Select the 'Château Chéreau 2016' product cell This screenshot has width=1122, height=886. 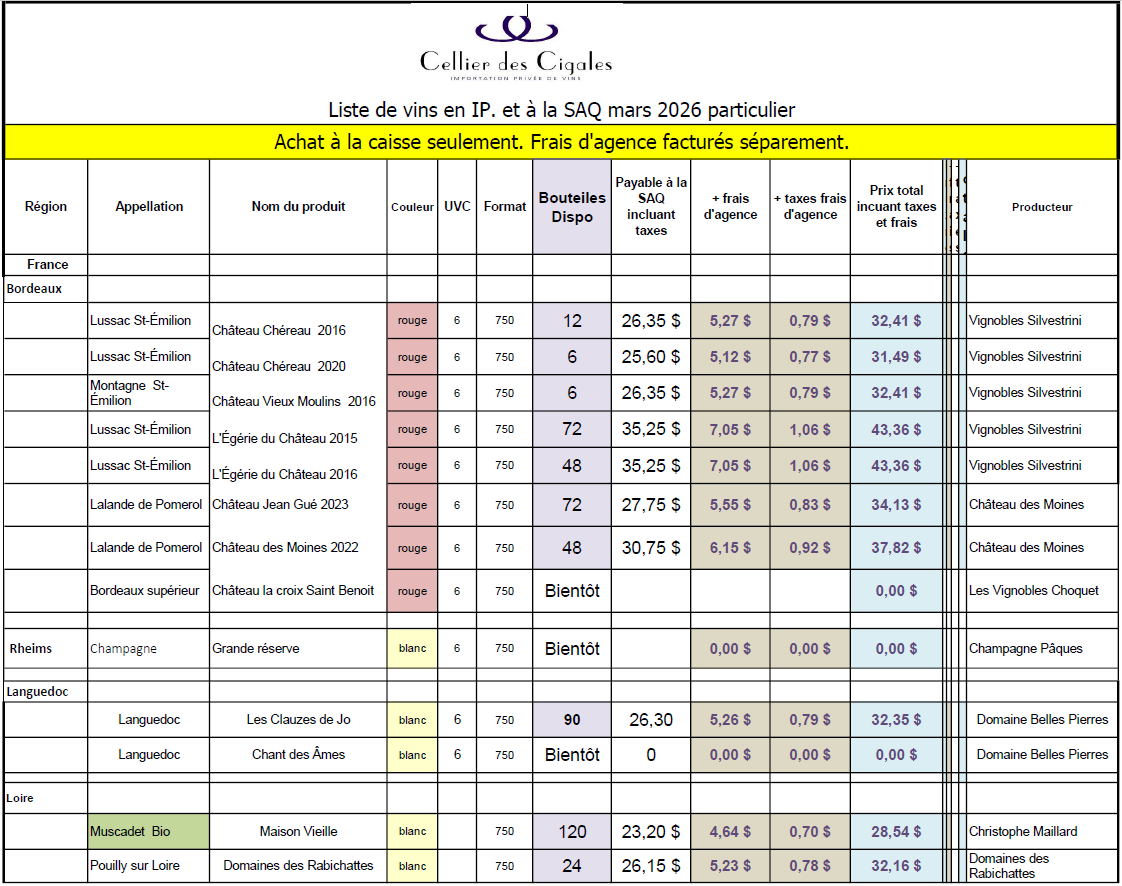click(x=298, y=321)
